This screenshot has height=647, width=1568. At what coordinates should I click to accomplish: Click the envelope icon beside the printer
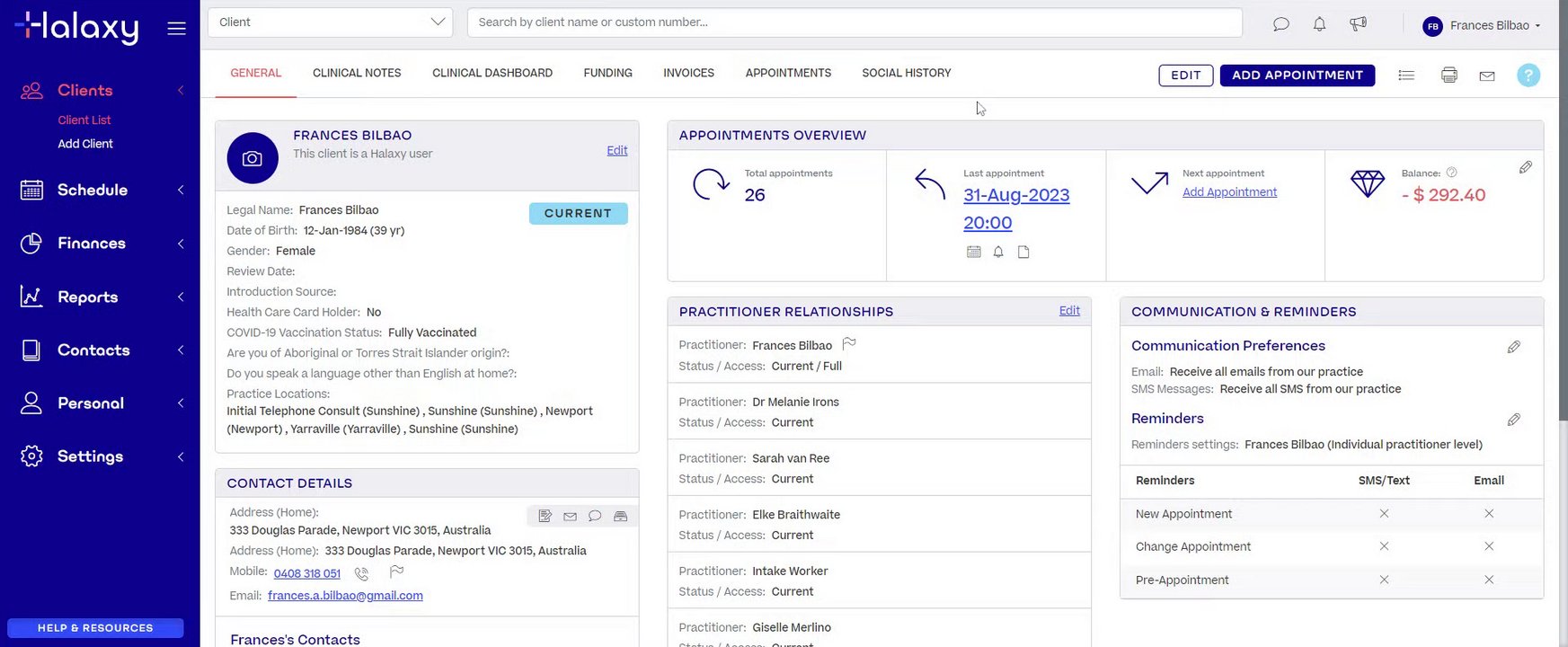[x=1487, y=76]
